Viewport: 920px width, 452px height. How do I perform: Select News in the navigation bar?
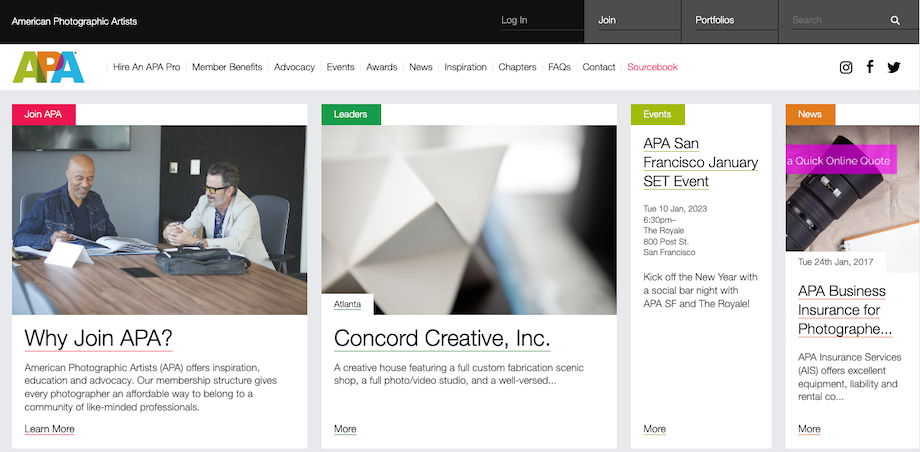click(421, 67)
